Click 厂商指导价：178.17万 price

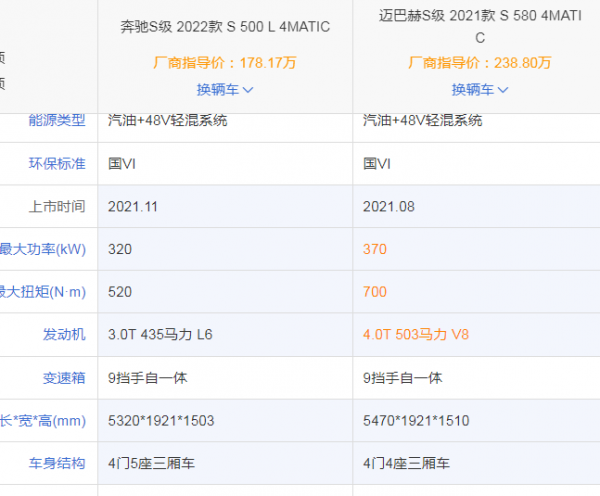[x=225, y=63]
